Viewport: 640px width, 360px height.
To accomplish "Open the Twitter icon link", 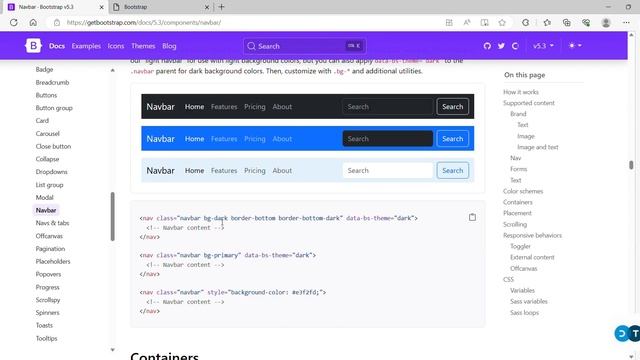I will (501, 46).
